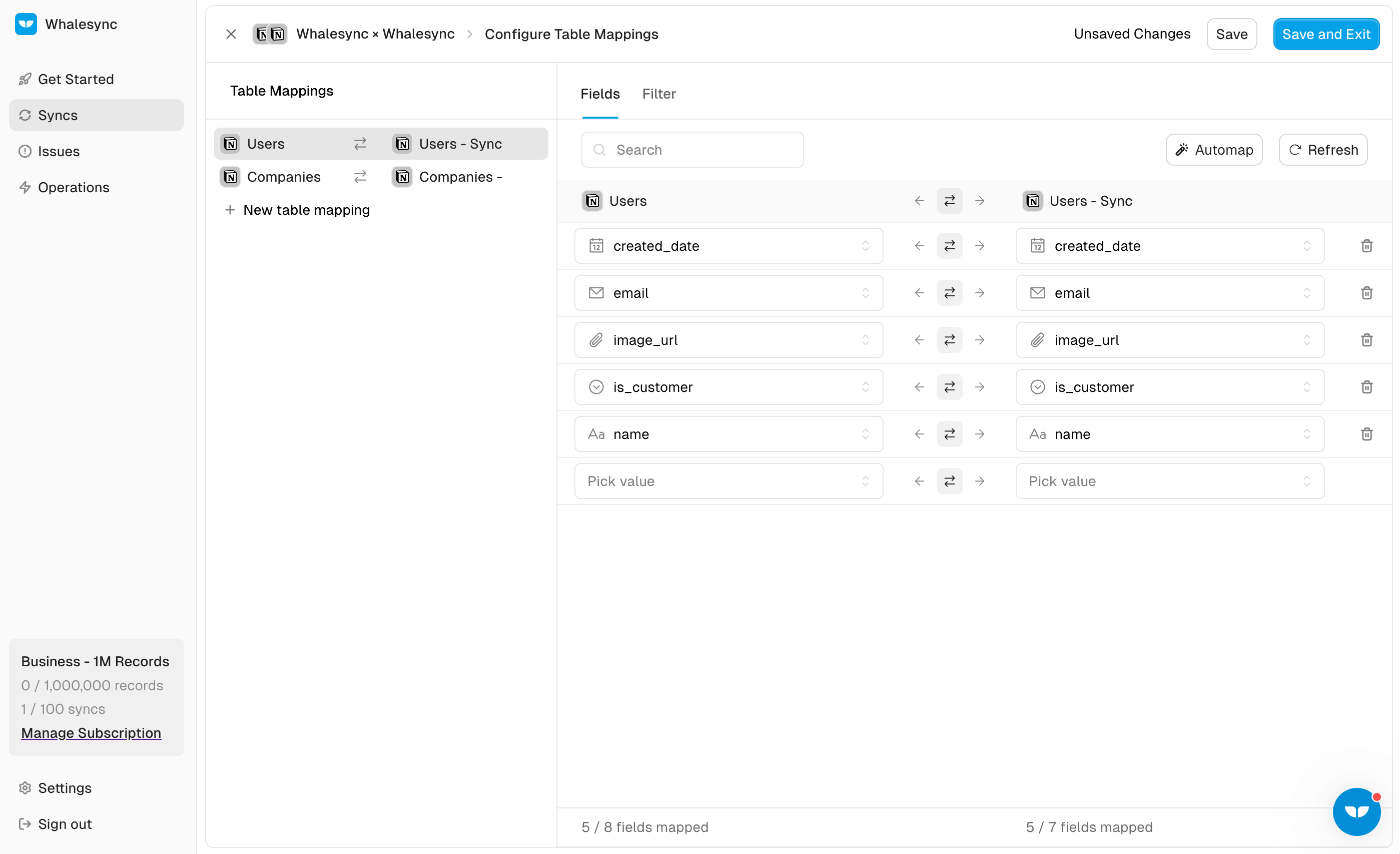The image size is (1400, 854).
Task: Set name row to sync right only
Action: [x=980, y=434]
